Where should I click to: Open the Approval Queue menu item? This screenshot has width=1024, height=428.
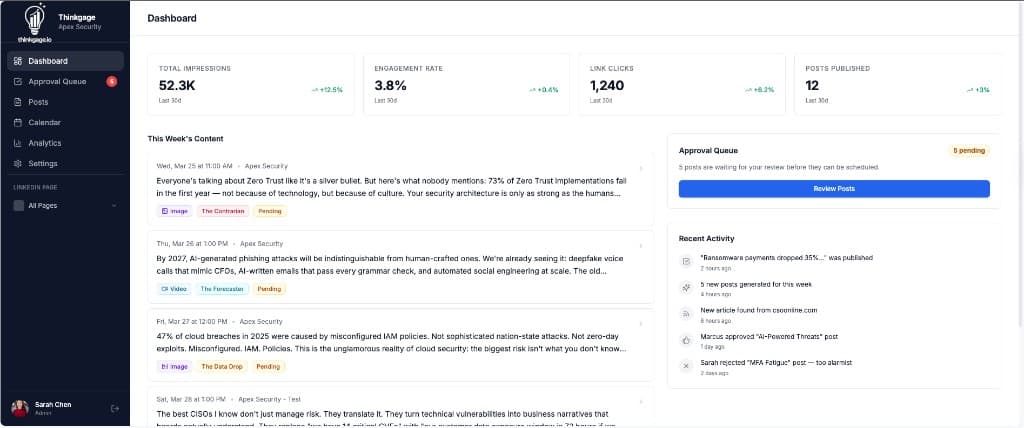coord(65,82)
